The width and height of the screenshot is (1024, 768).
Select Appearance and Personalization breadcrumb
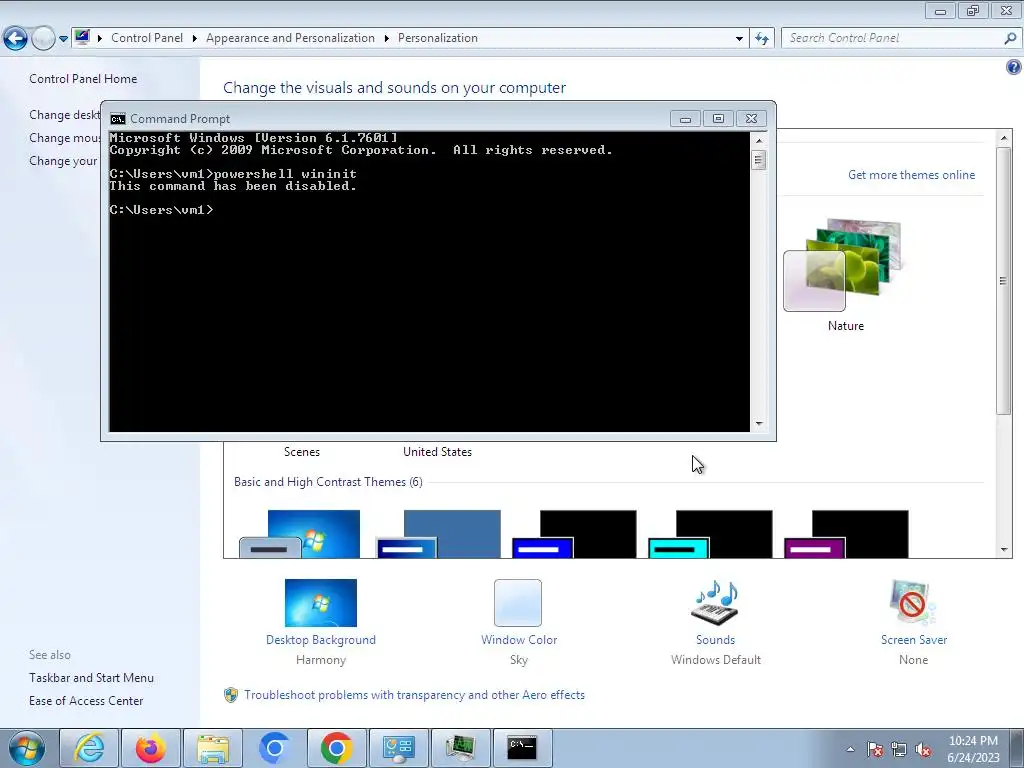pos(290,38)
